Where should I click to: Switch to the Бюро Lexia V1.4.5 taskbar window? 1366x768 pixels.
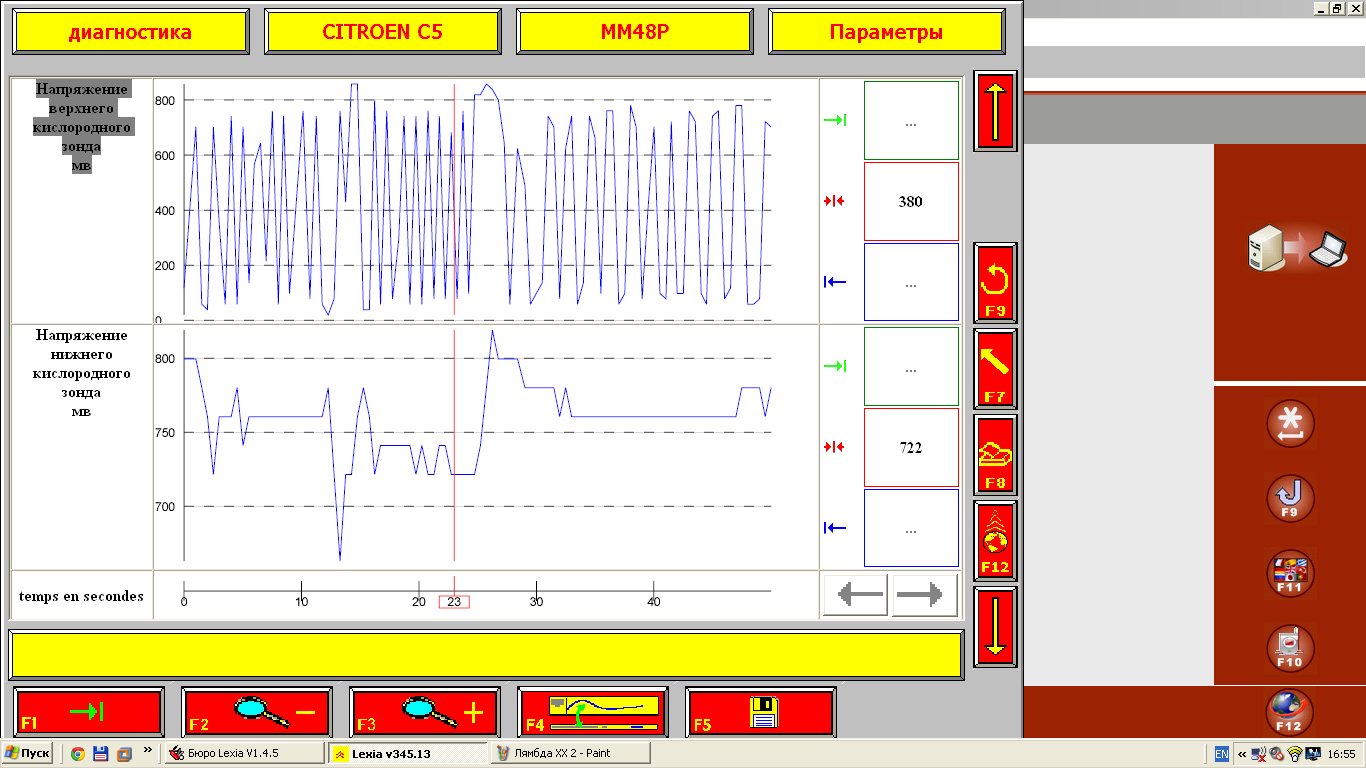click(x=243, y=753)
